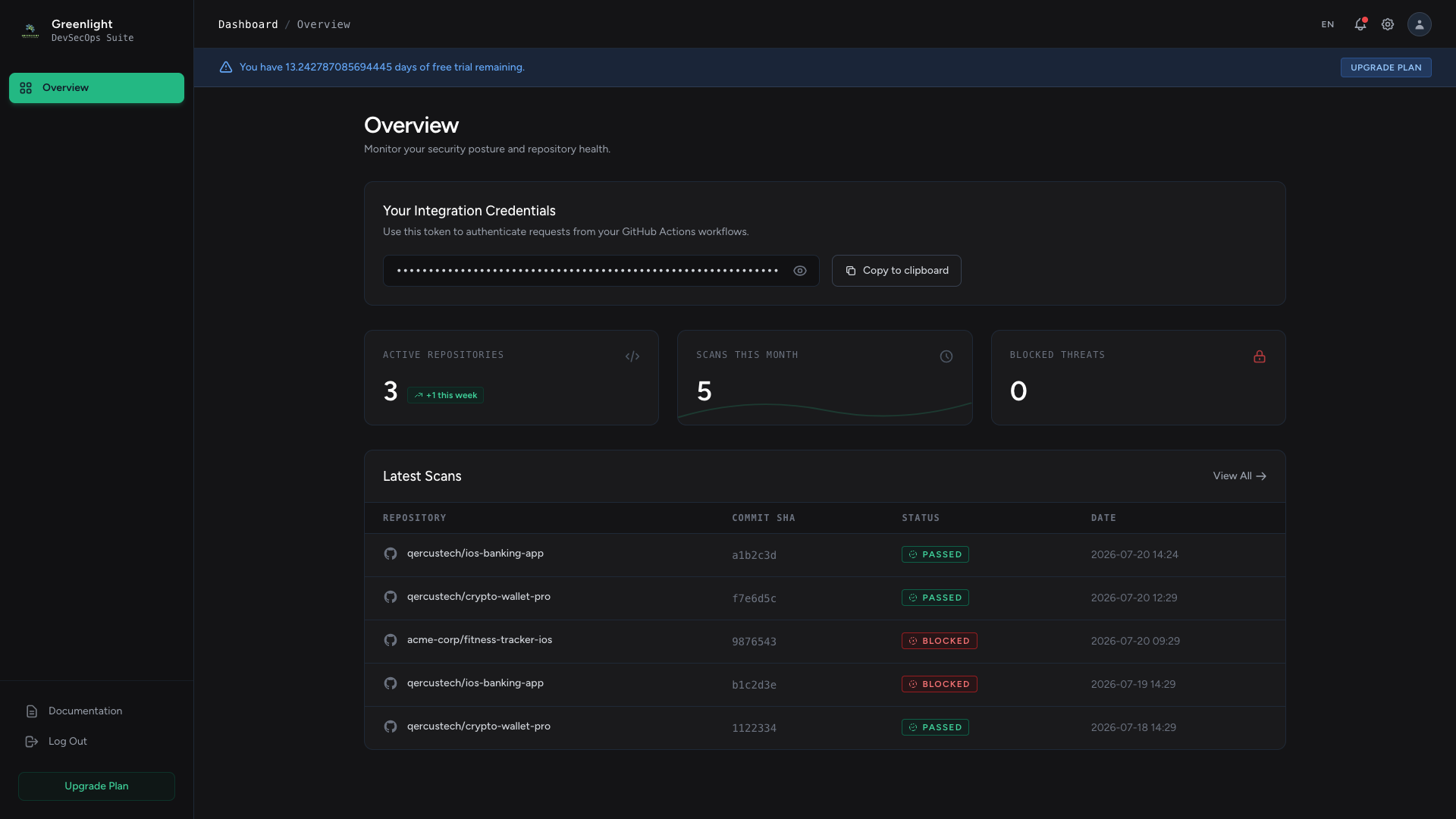The image size is (1456, 819).
Task: Click commit SHA 9876543
Action: point(754,642)
